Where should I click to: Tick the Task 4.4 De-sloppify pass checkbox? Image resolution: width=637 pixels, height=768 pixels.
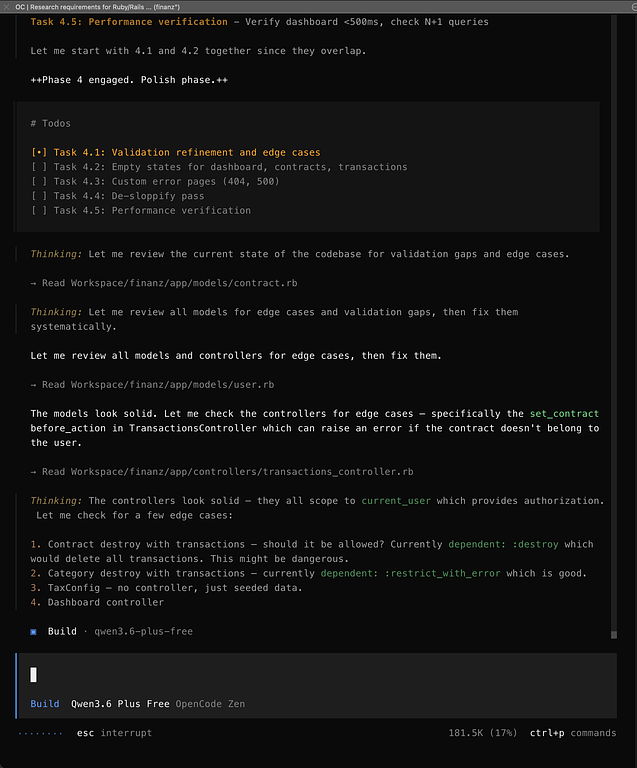pos(39,196)
